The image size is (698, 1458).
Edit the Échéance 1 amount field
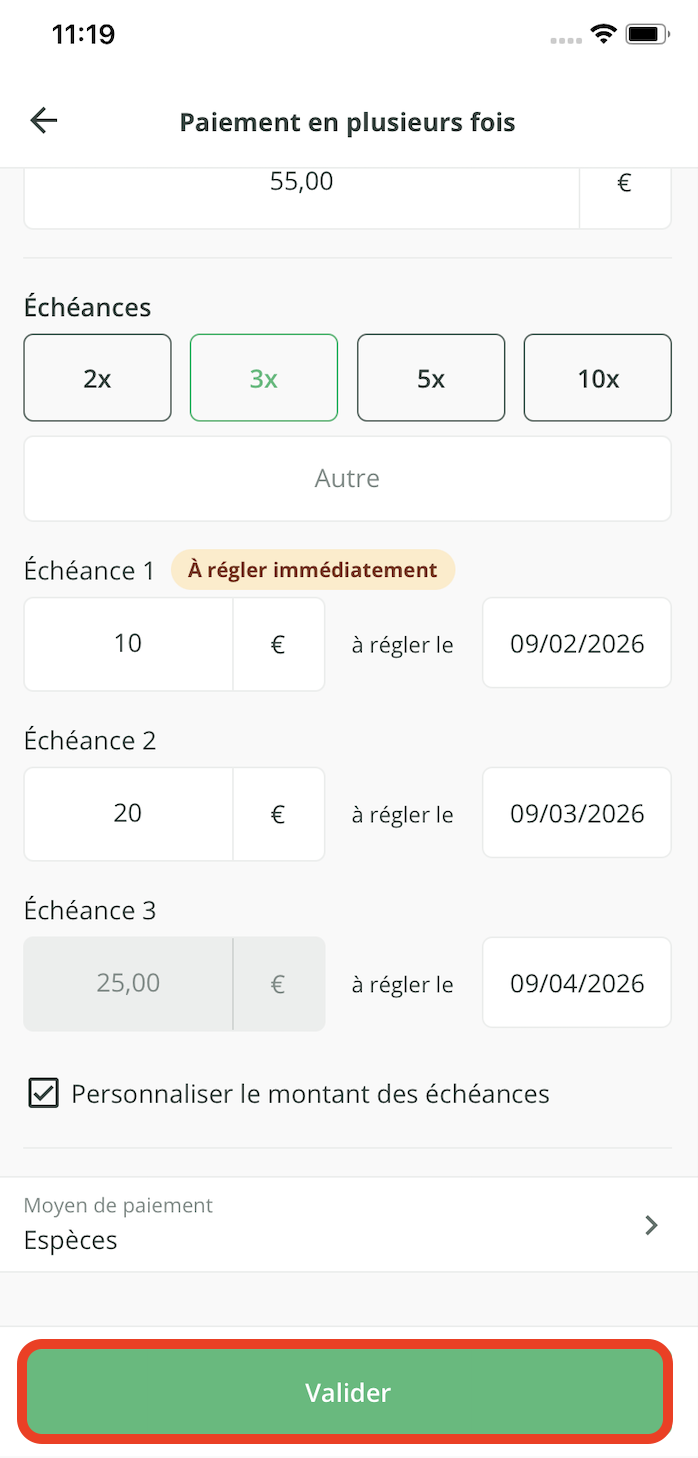point(128,644)
